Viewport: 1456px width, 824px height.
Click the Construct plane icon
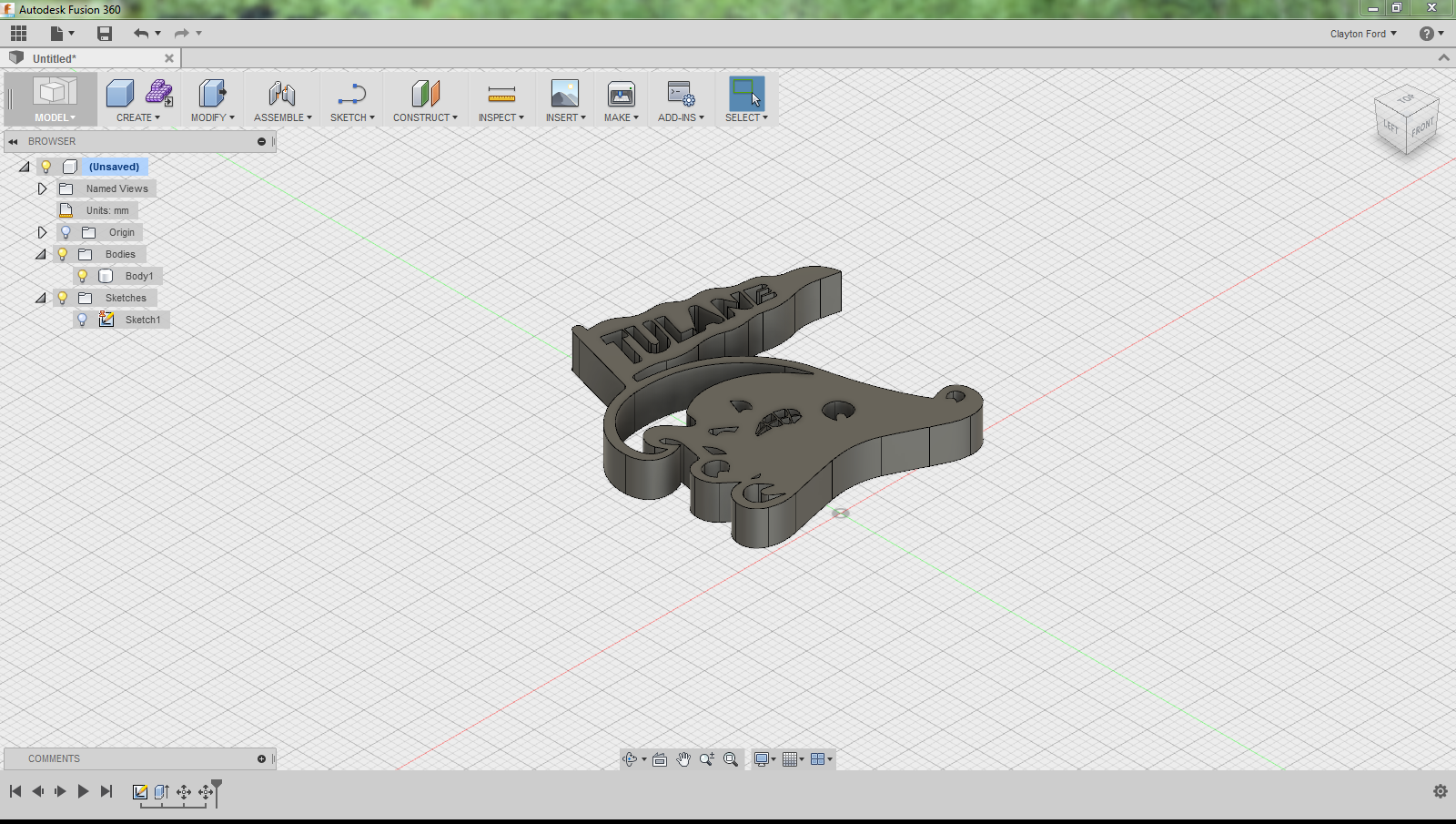point(425,93)
